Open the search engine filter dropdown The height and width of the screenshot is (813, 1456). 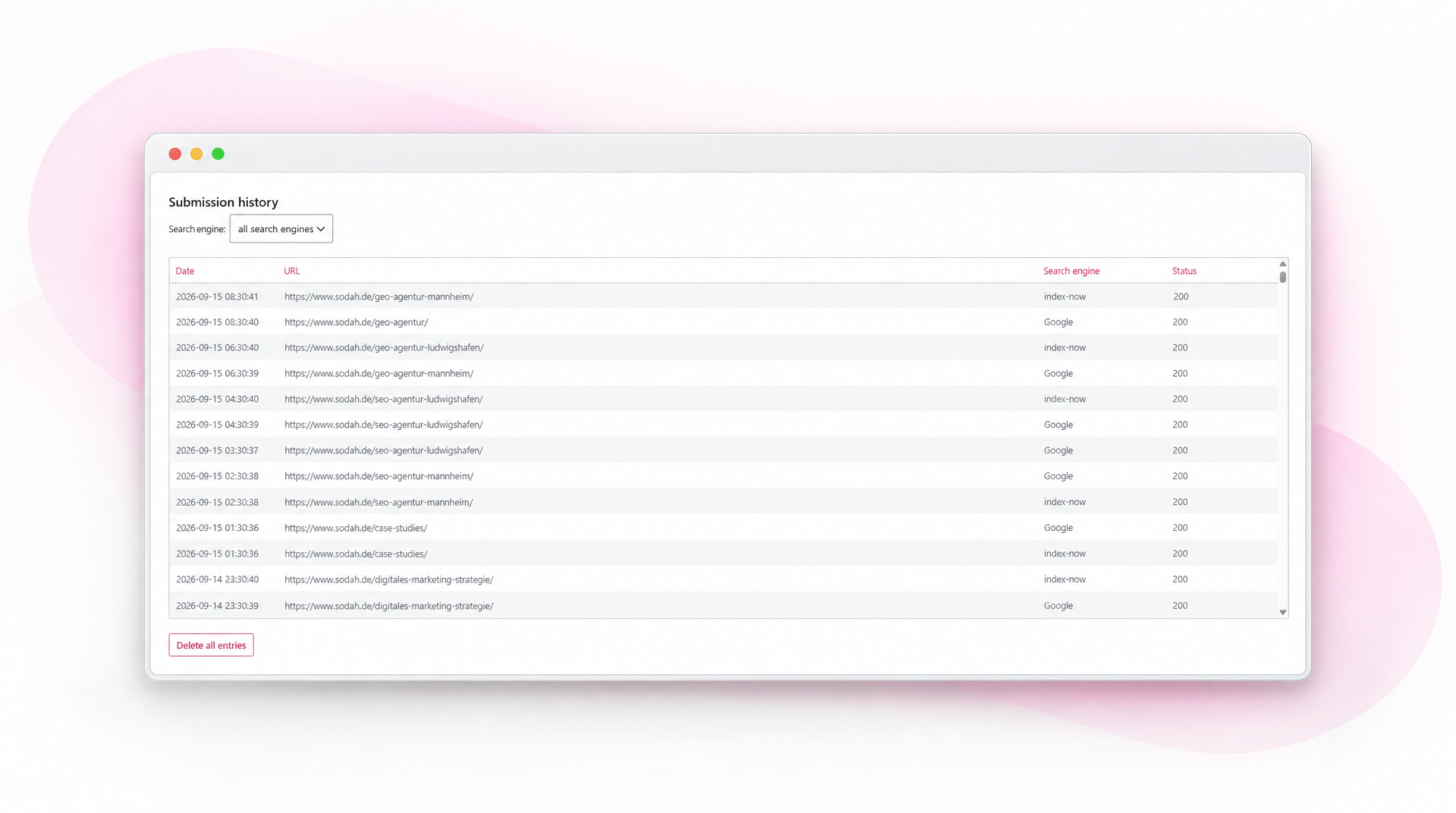pos(281,228)
